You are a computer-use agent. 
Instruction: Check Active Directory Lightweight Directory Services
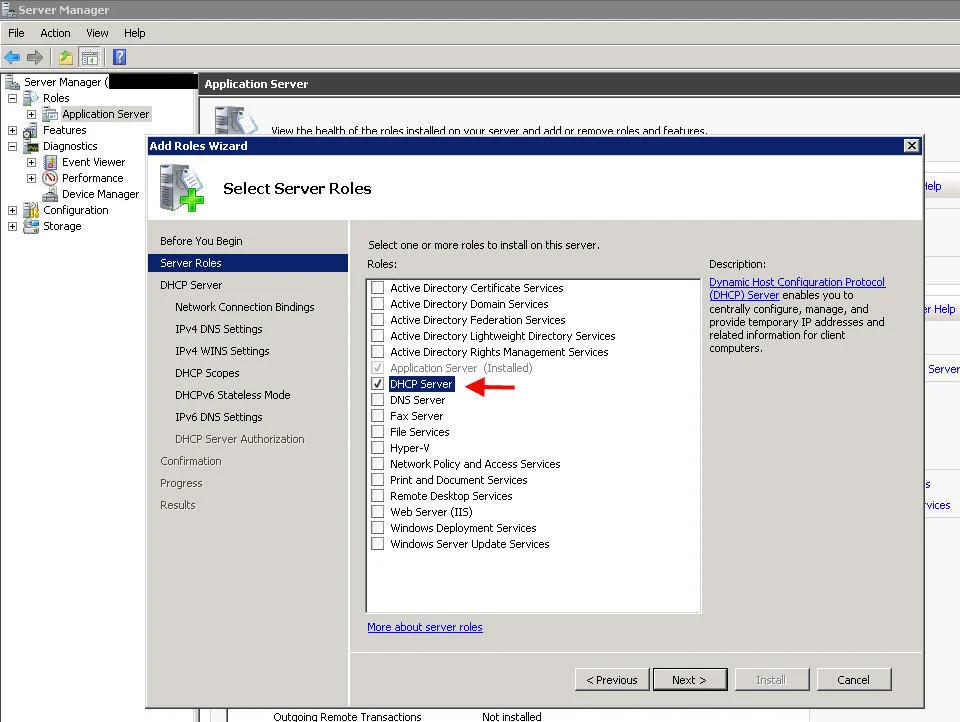[378, 336]
